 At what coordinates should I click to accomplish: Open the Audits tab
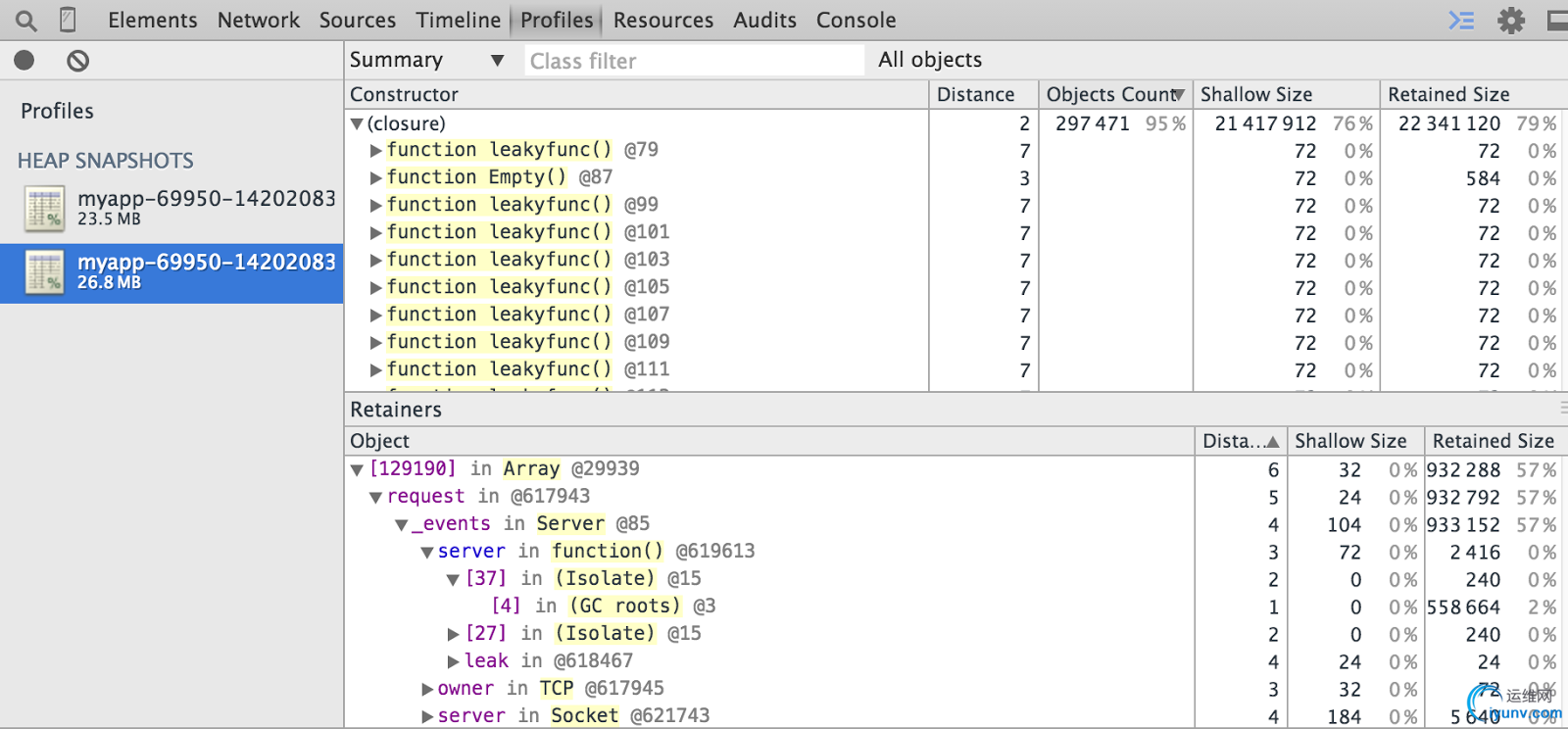tap(765, 20)
